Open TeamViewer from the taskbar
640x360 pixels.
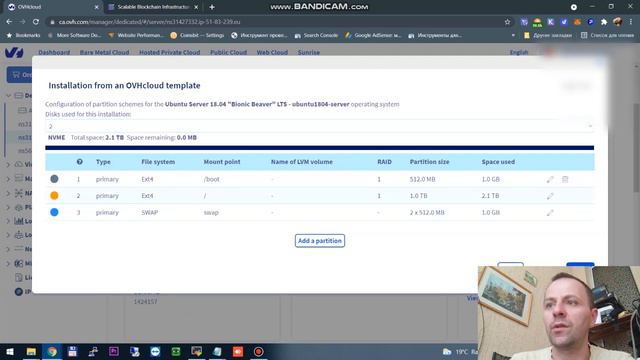[155, 351]
